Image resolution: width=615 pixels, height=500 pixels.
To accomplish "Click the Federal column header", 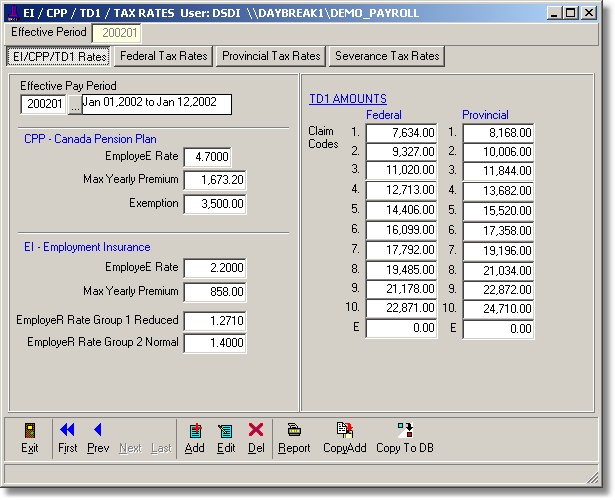I will (384, 115).
